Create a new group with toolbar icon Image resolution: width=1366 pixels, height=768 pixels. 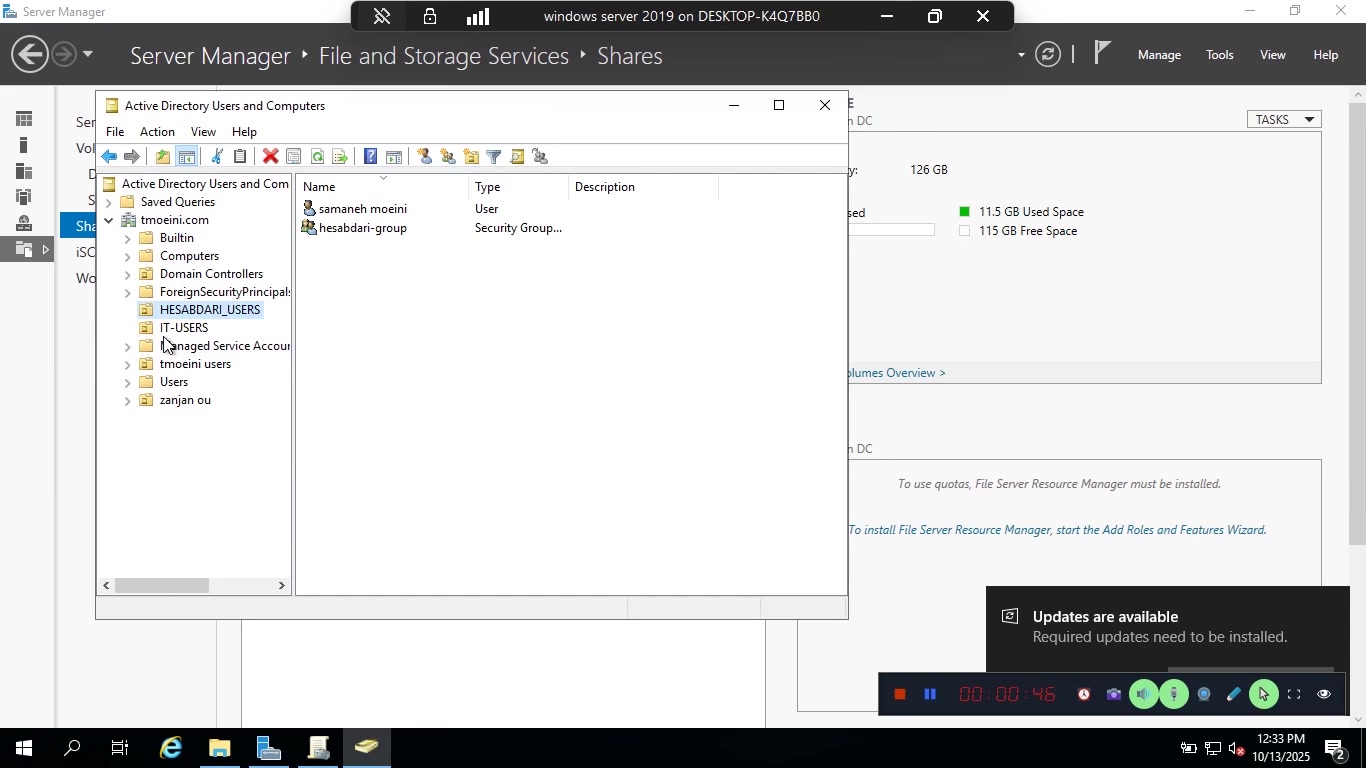pos(447,157)
